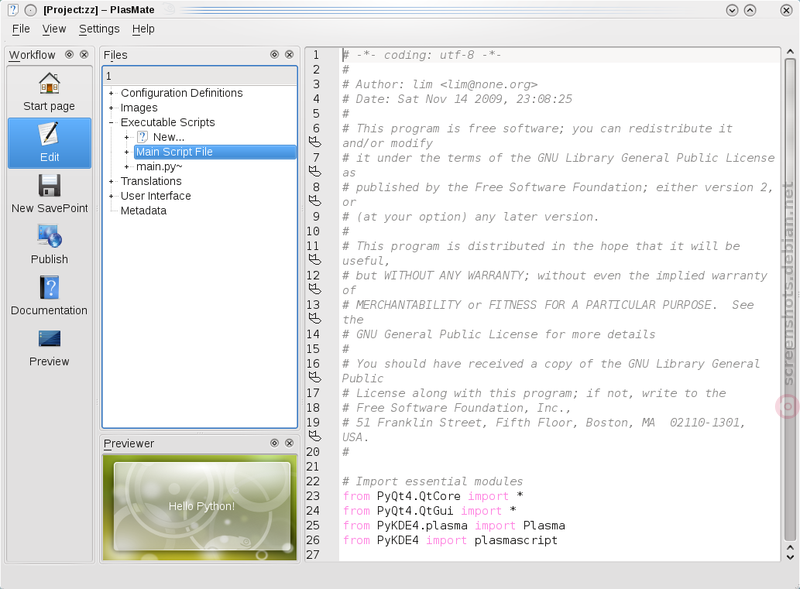Click the title bar help icon

(x=13, y=10)
